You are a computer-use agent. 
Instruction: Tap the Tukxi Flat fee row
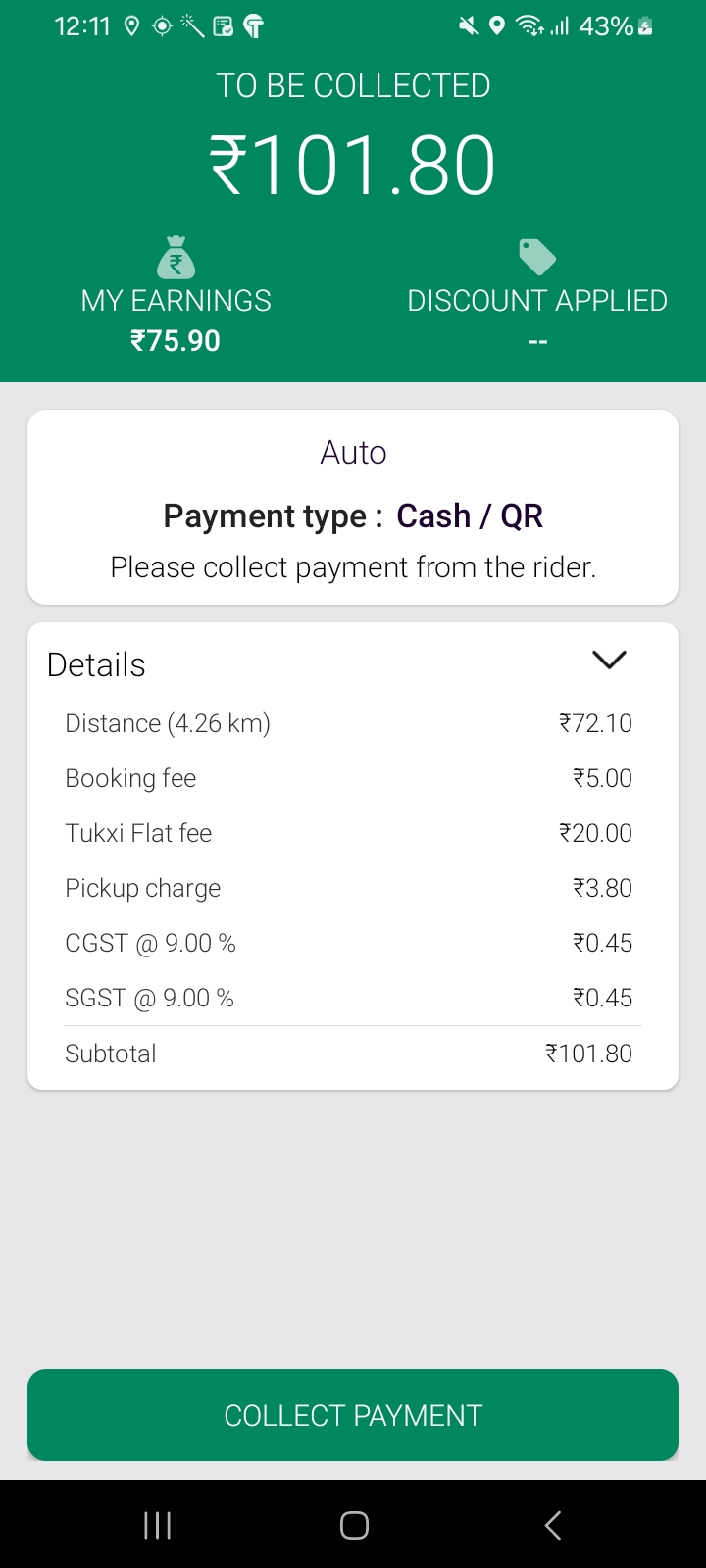(348, 833)
